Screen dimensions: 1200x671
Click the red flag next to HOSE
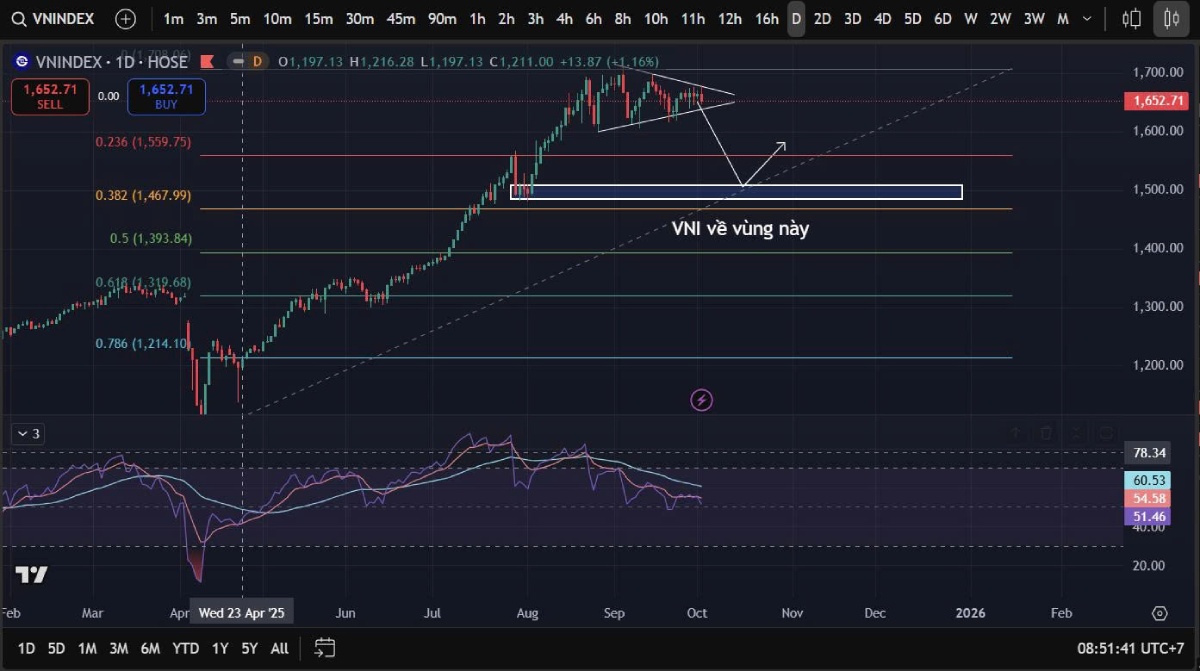point(205,62)
